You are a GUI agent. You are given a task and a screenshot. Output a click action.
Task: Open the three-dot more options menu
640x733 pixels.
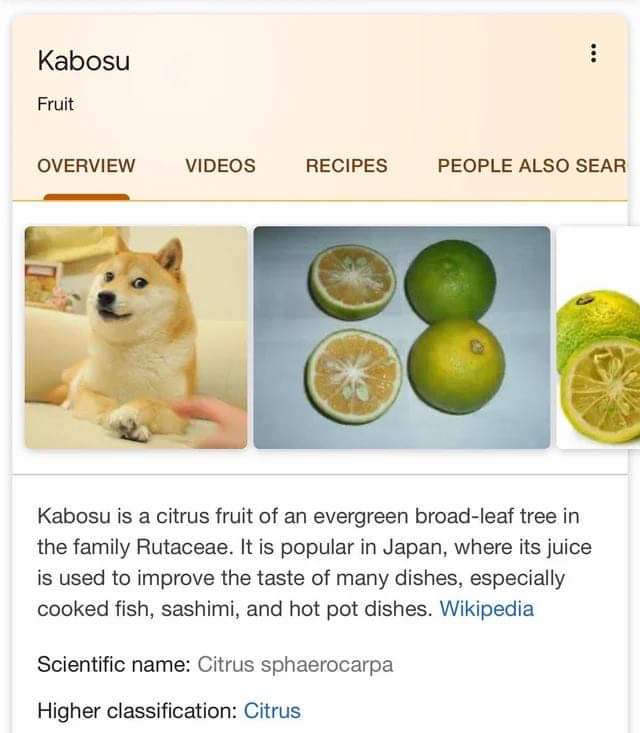tap(593, 53)
